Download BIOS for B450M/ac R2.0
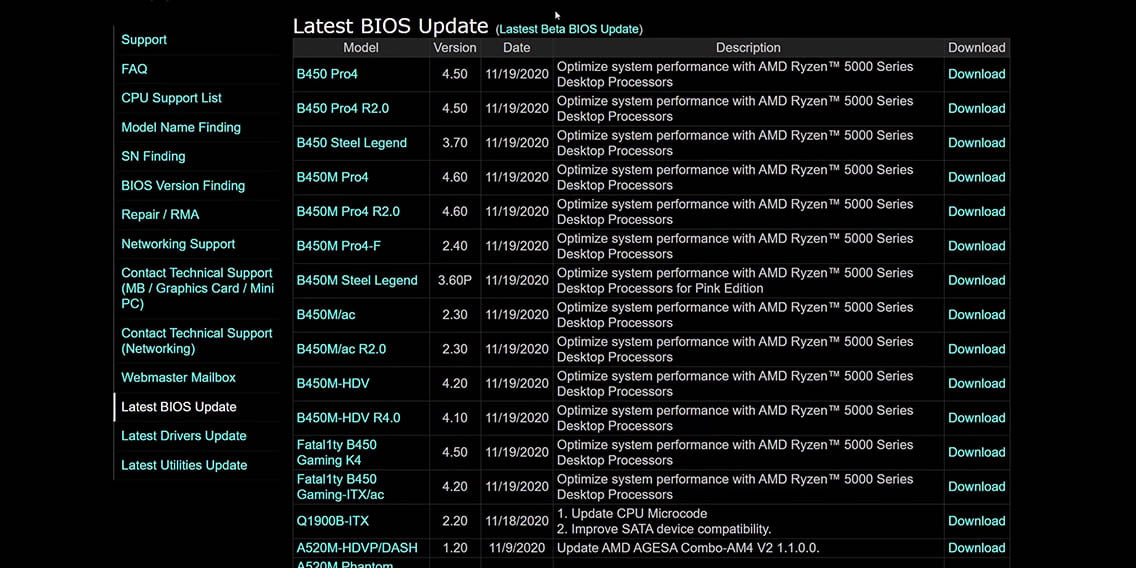 click(x=977, y=349)
